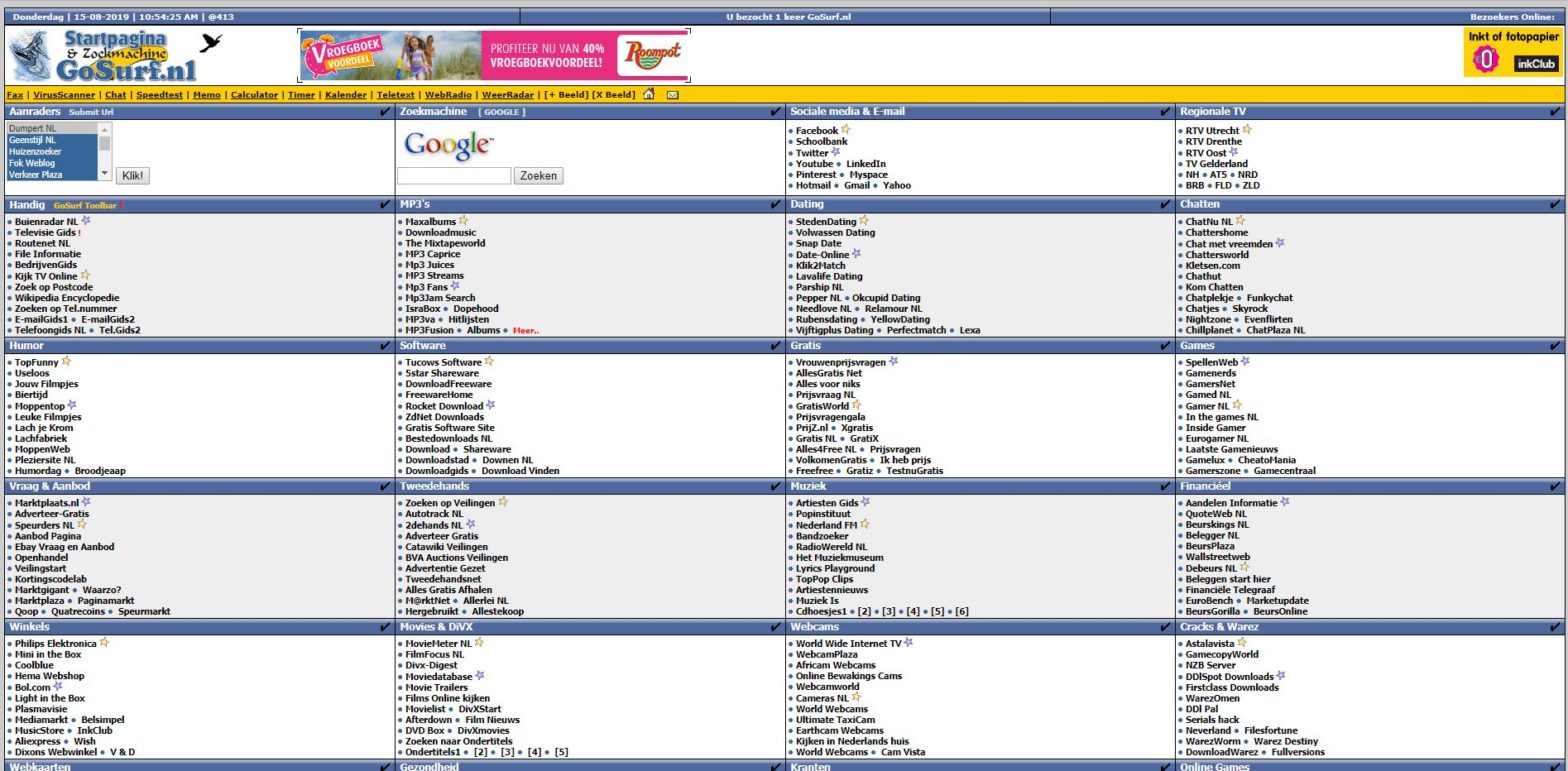Screen dimensions: 1568x771
Task: Click the Aanraders list down arrow
Action: pyautogui.click(x=106, y=174)
